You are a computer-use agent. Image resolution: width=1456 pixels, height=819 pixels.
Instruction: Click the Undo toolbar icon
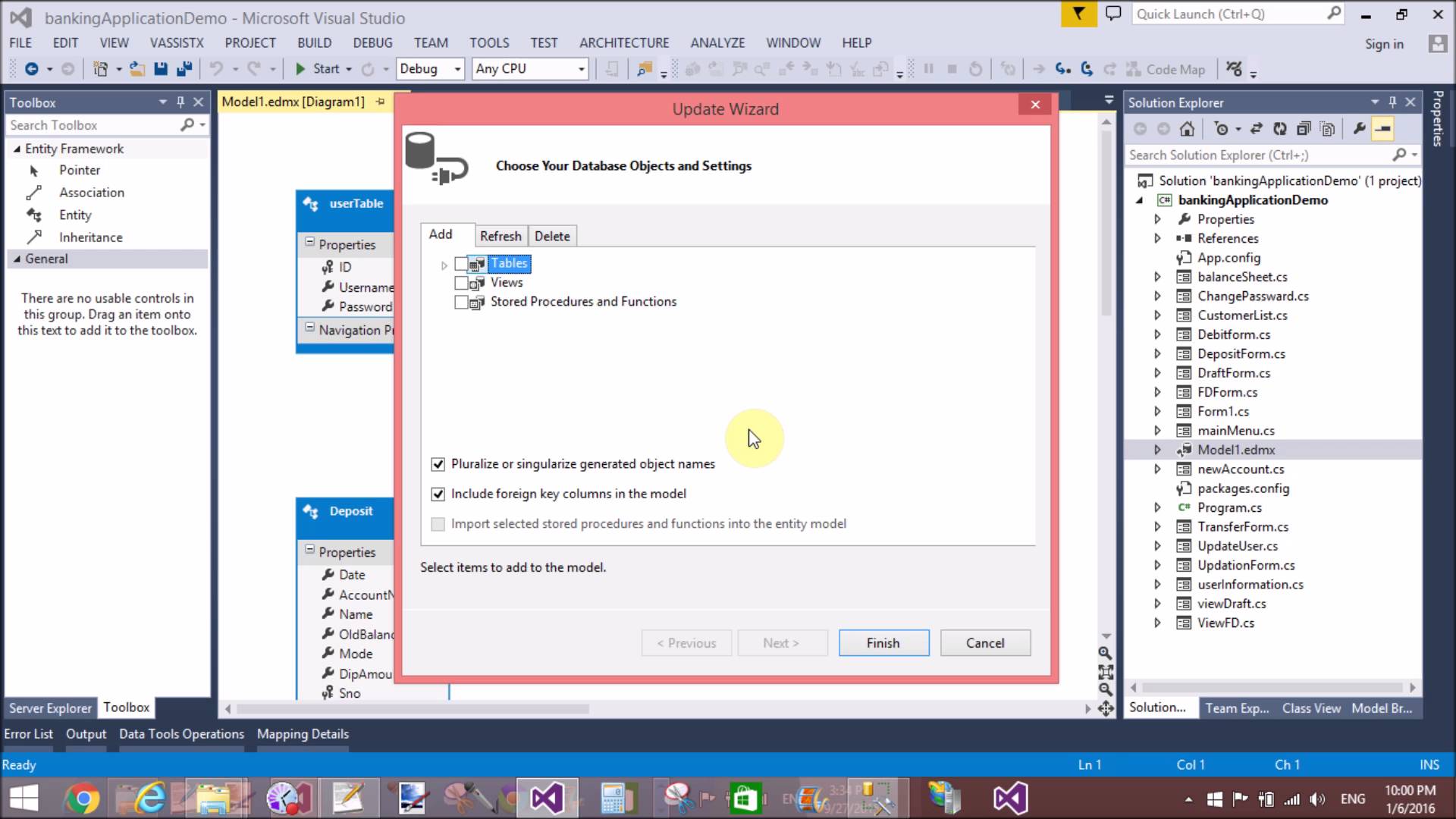(x=216, y=69)
